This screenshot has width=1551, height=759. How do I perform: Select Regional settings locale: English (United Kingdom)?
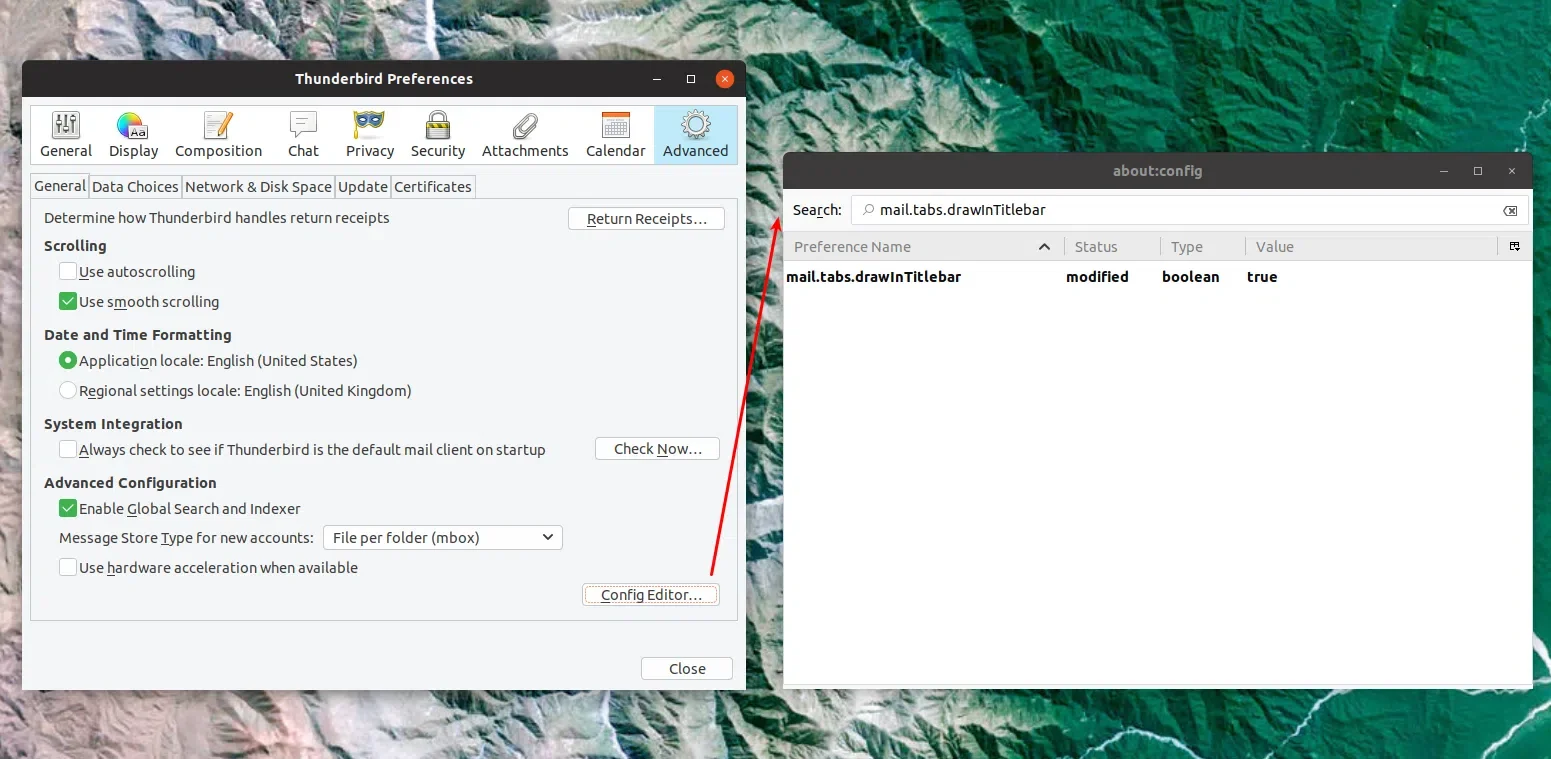[x=68, y=390]
